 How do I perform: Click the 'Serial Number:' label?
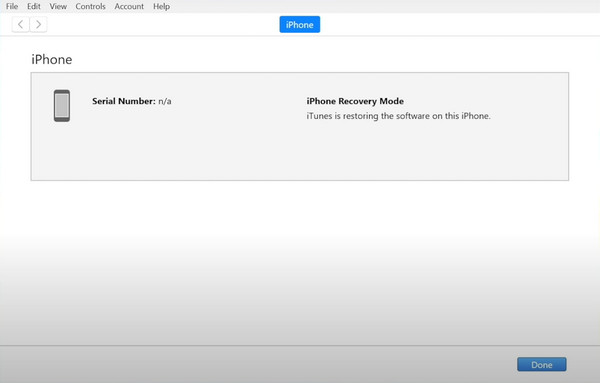tap(124, 101)
